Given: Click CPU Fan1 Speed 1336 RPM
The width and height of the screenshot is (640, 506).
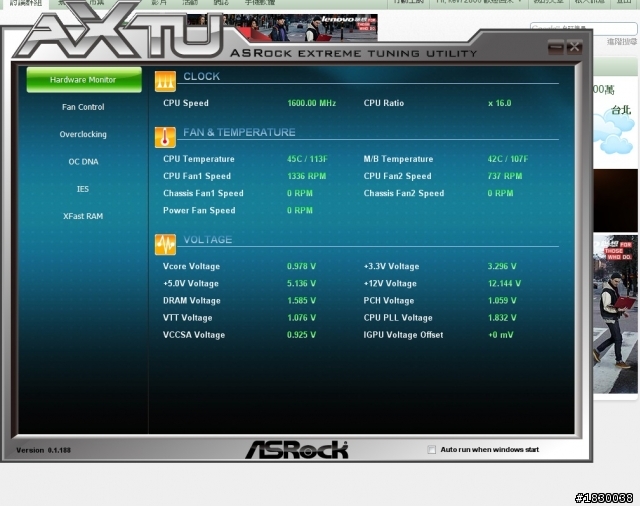Looking at the screenshot, I should 307,176.
